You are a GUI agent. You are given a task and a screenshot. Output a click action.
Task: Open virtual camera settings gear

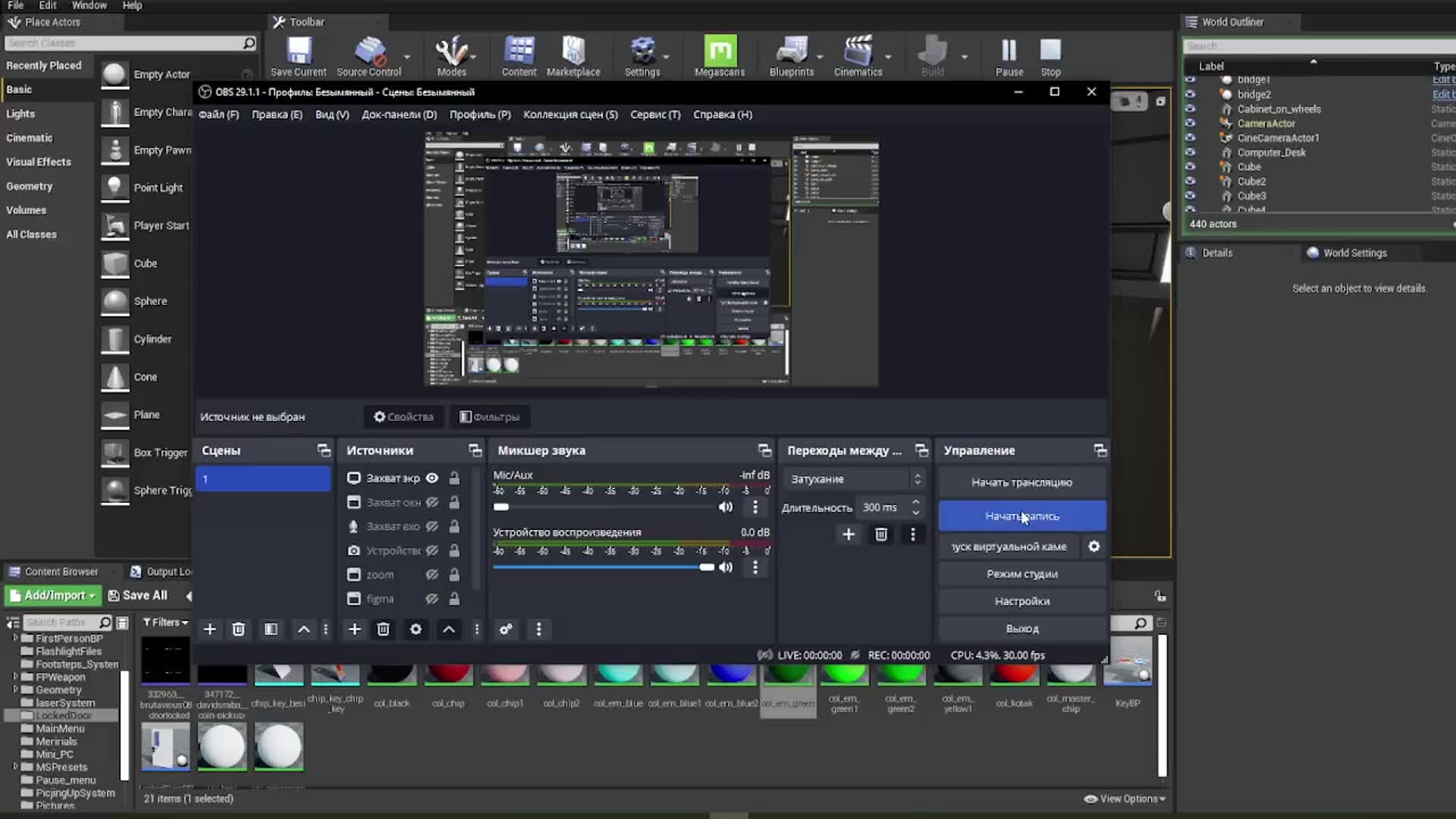coord(1094,546)
